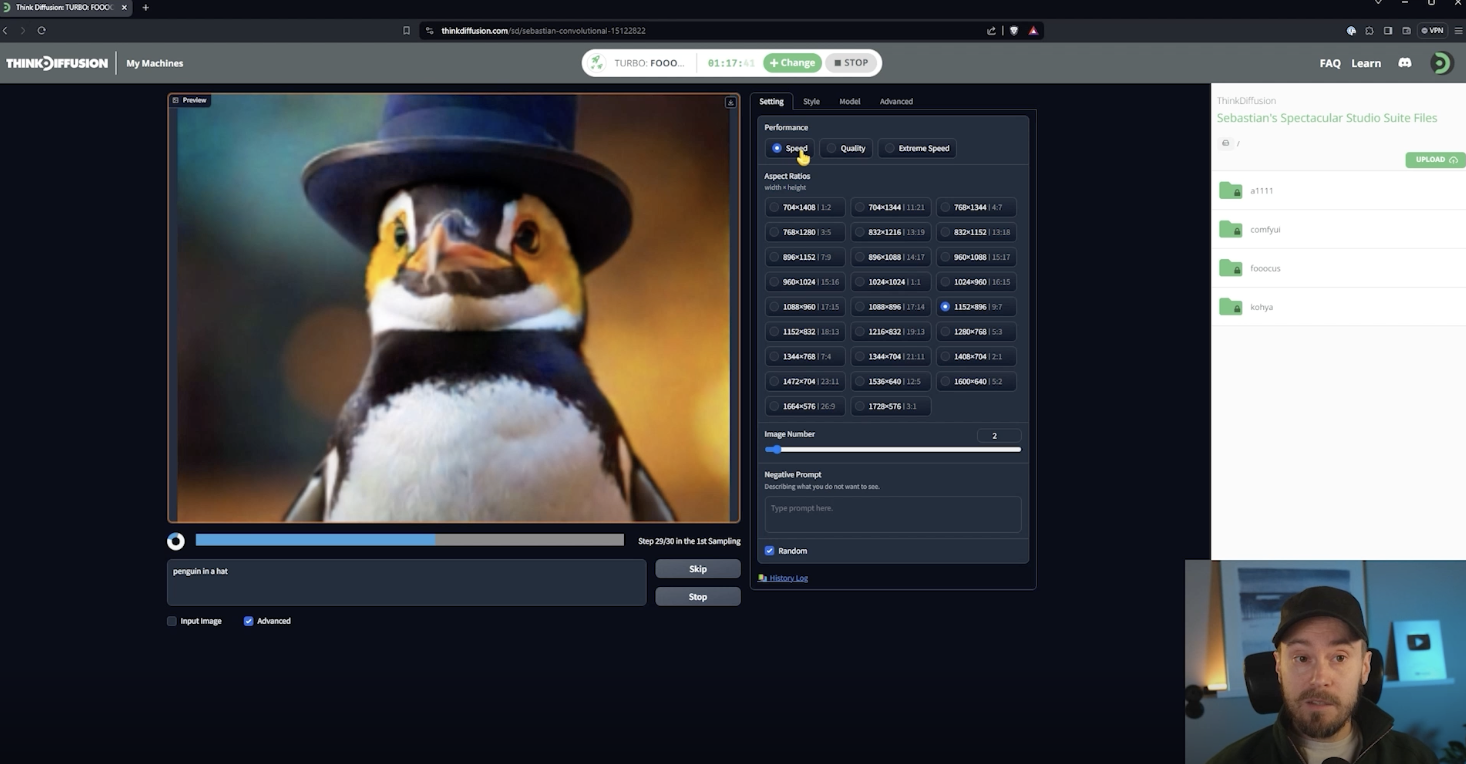Open the FAQ page
Image resolution: width=1466 pixels, height=764 pixels.
1330,63
